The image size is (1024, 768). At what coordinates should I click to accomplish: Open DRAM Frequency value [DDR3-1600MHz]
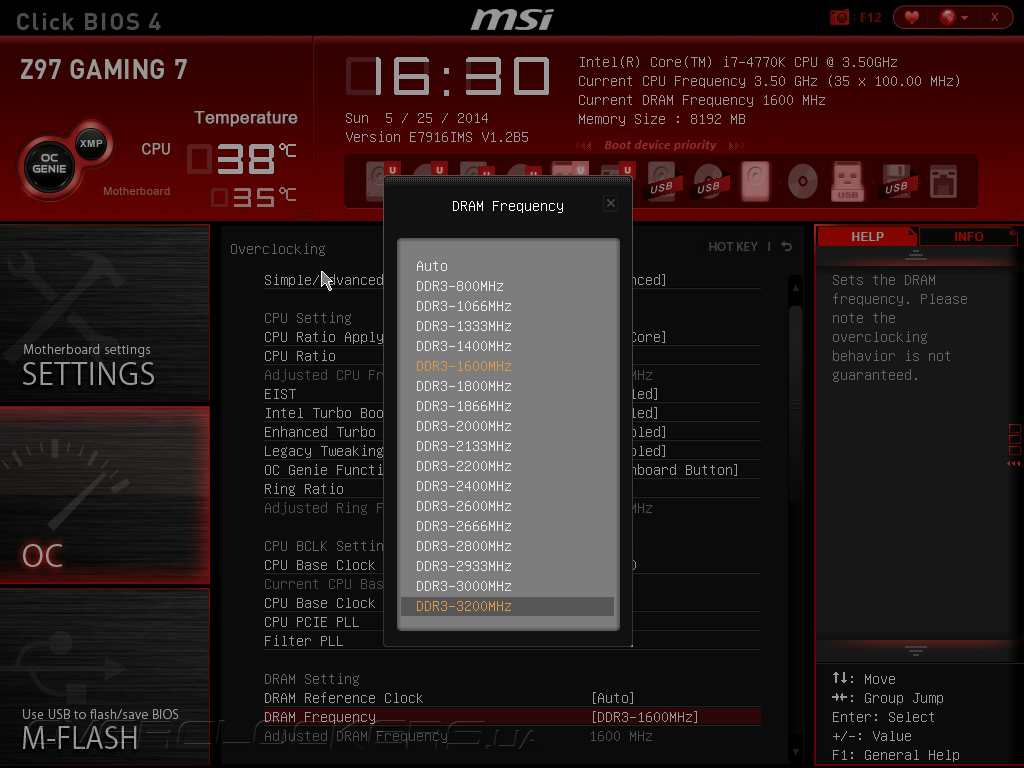644,717
